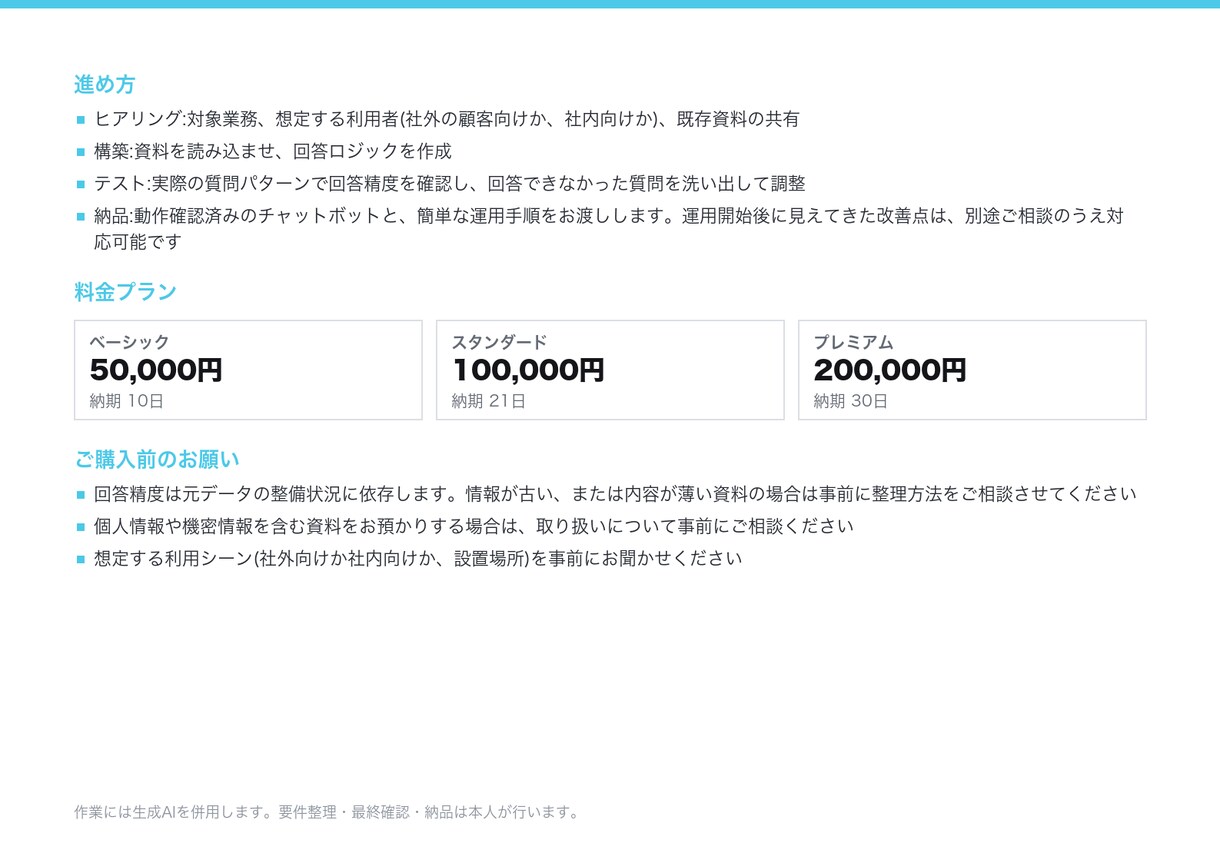Click the bullet line starting with "構築:資料を読み込ませ"

273,151
